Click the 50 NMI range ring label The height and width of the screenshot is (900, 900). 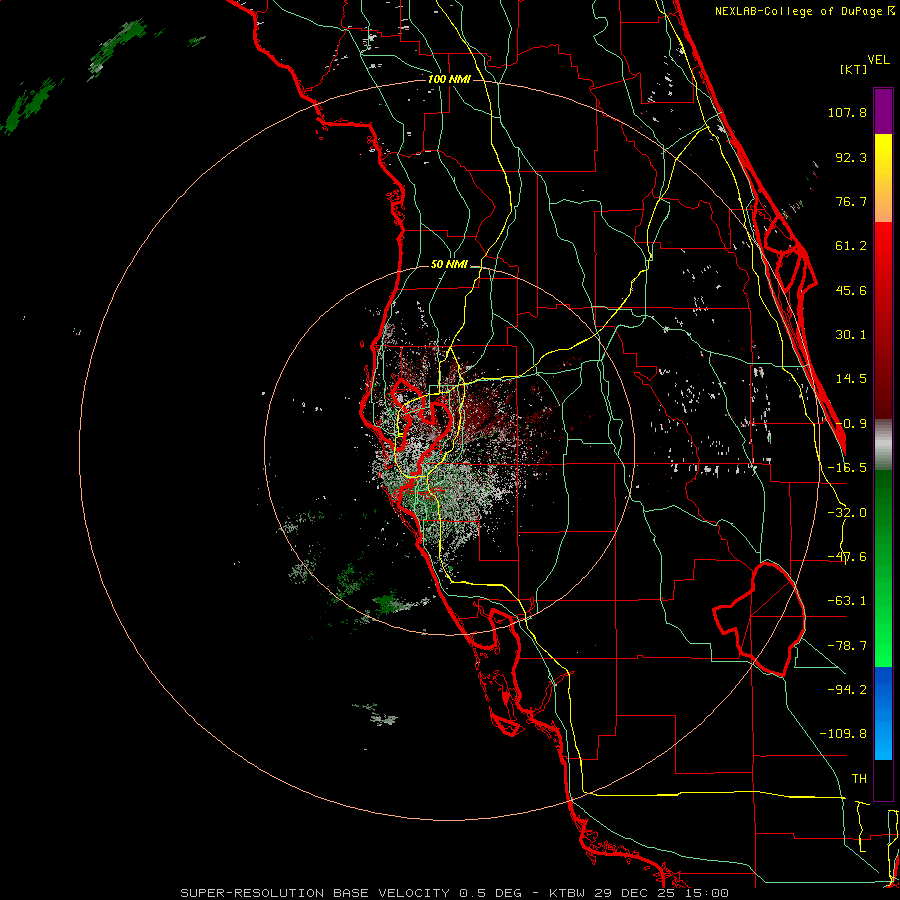click(x=449, y=265)
